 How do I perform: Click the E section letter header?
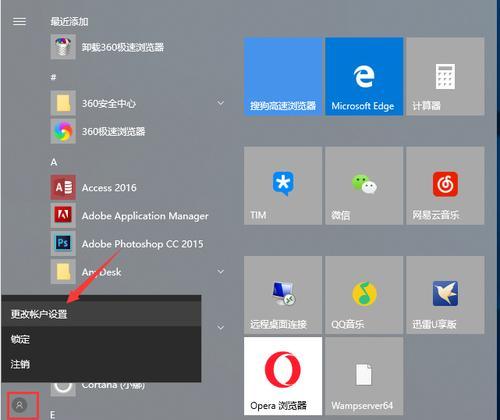pyautogui.click(x=53, y=415)
